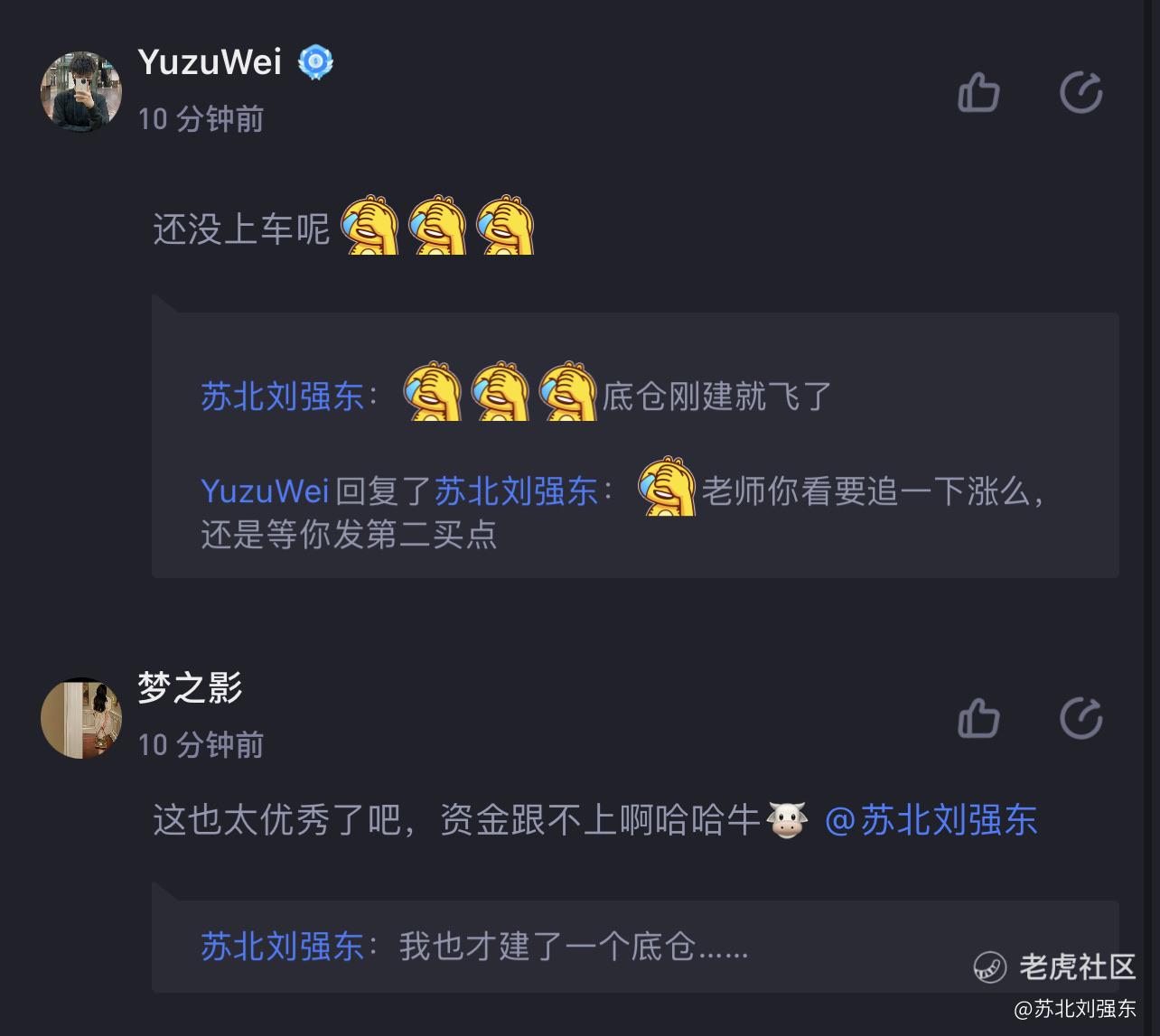Click the @苏北刘强东 mention link
1160x1036 pixels.
931,820
